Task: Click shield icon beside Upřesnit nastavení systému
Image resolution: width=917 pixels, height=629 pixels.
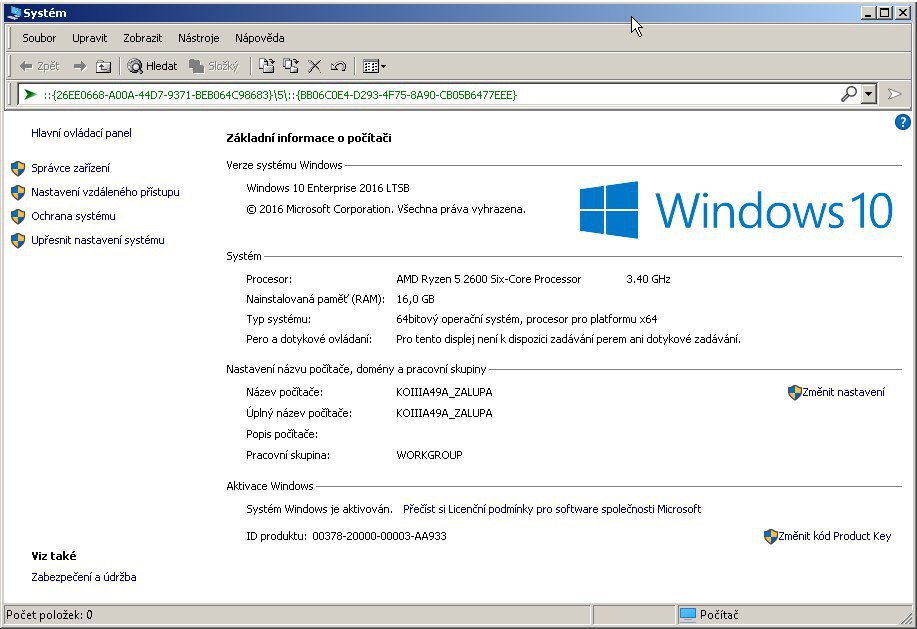Action: (x=18, y=240)
